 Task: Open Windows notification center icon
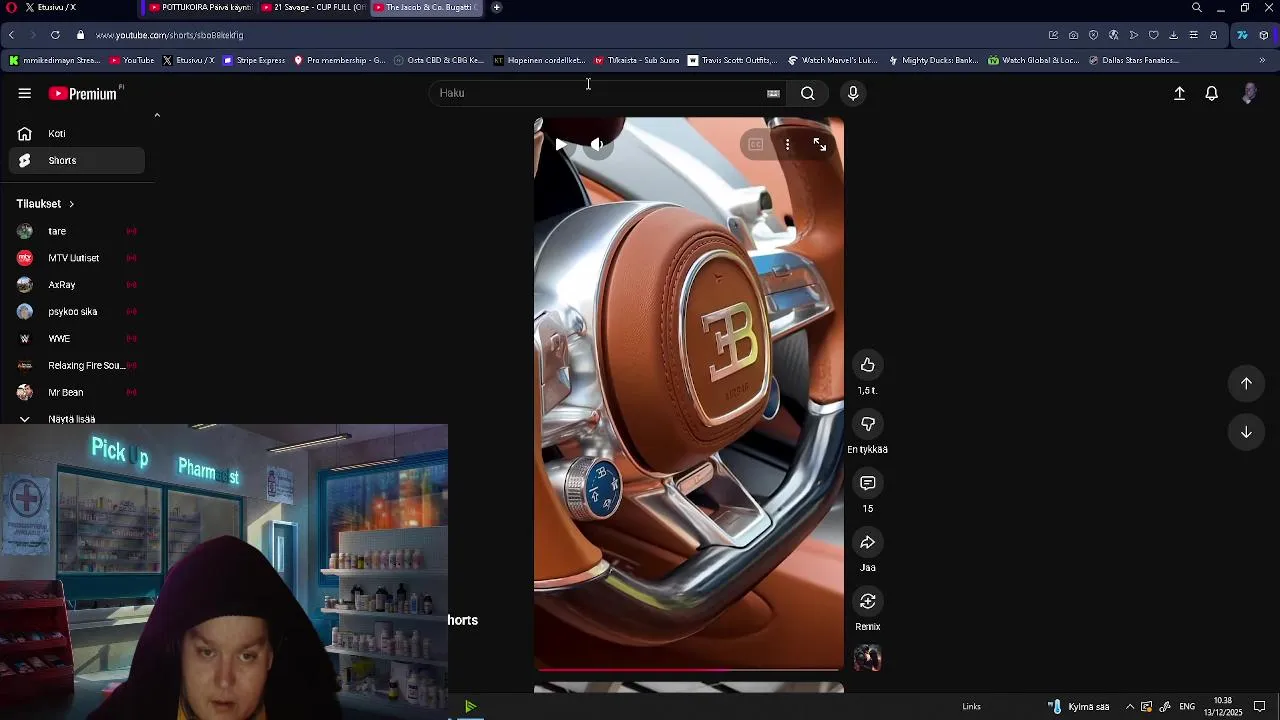(x=1260, y=707)
